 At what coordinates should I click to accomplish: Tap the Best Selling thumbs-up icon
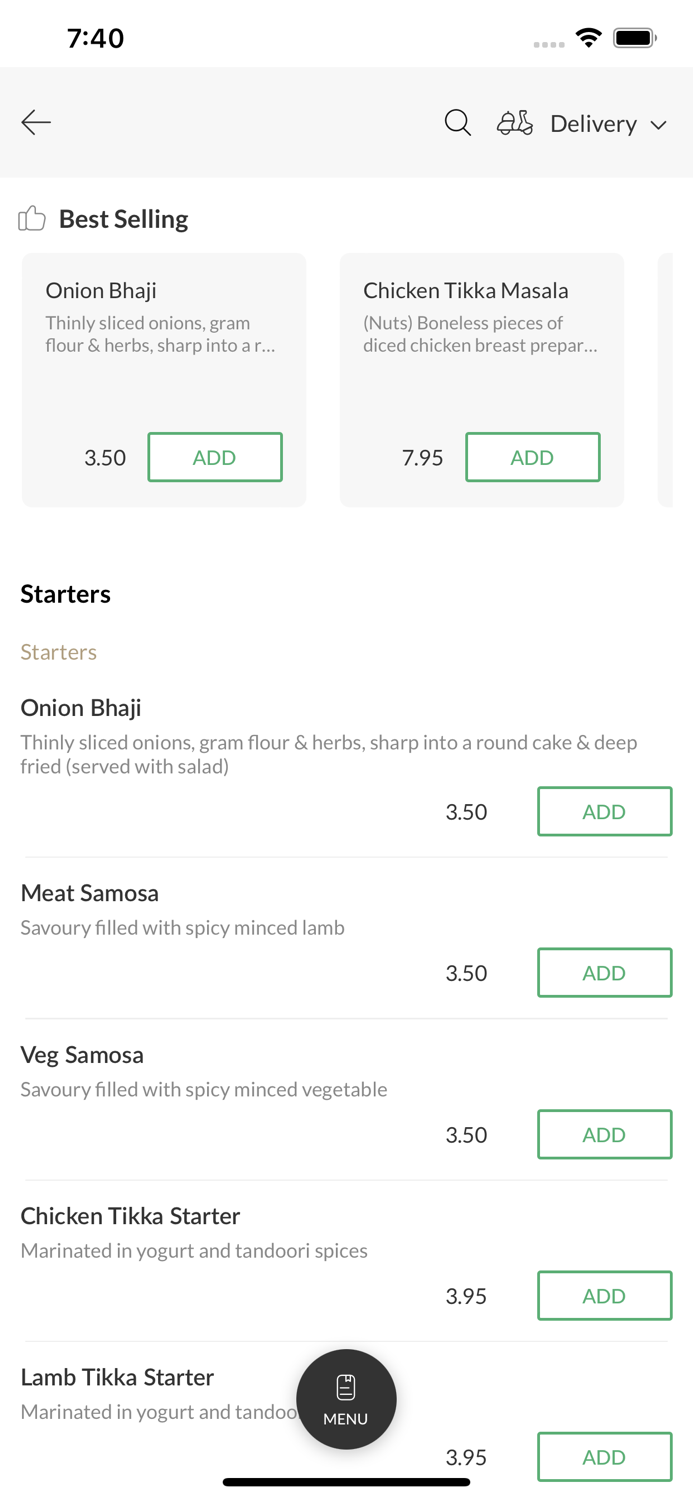tap(32, 219)
